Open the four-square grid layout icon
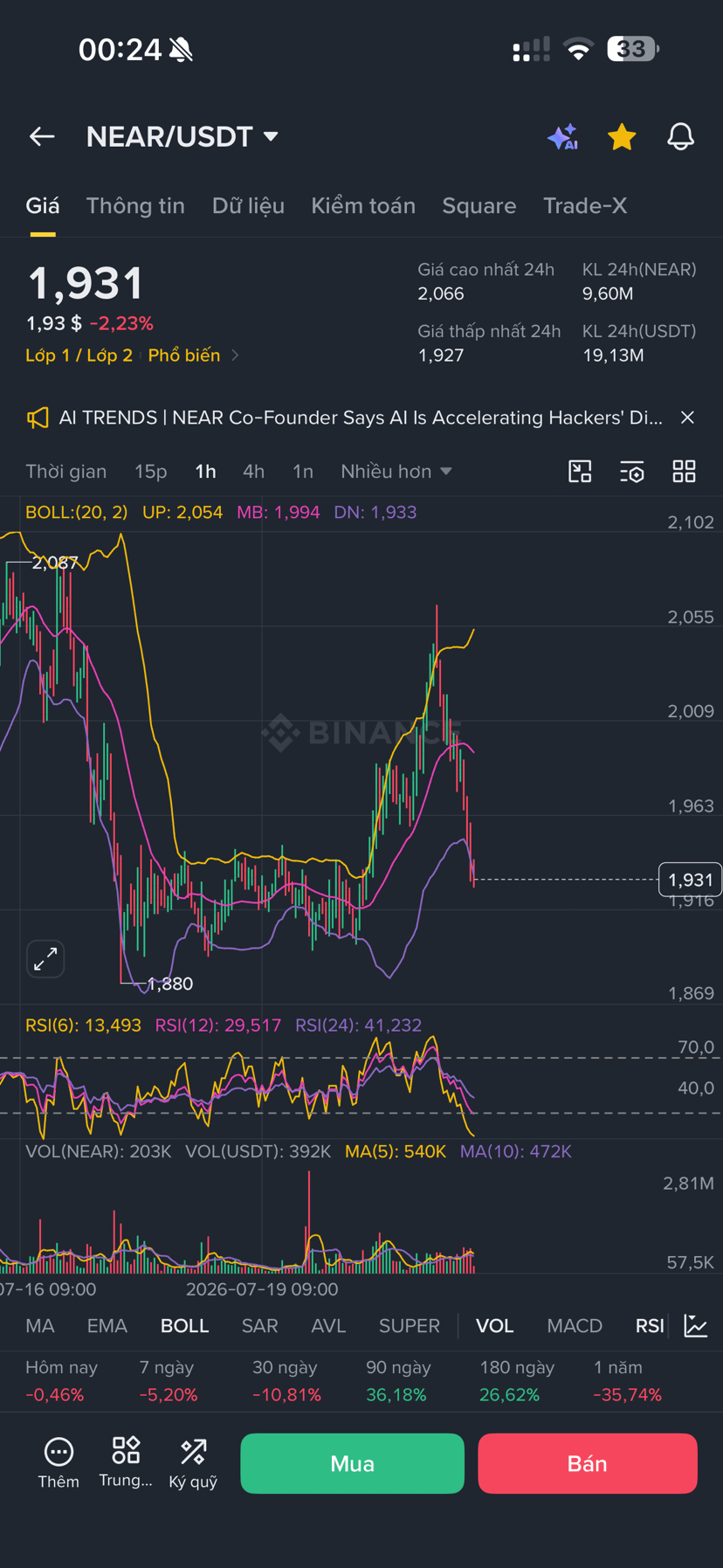The width and height of the screenshot is (723, 1568). coord(685,472)
